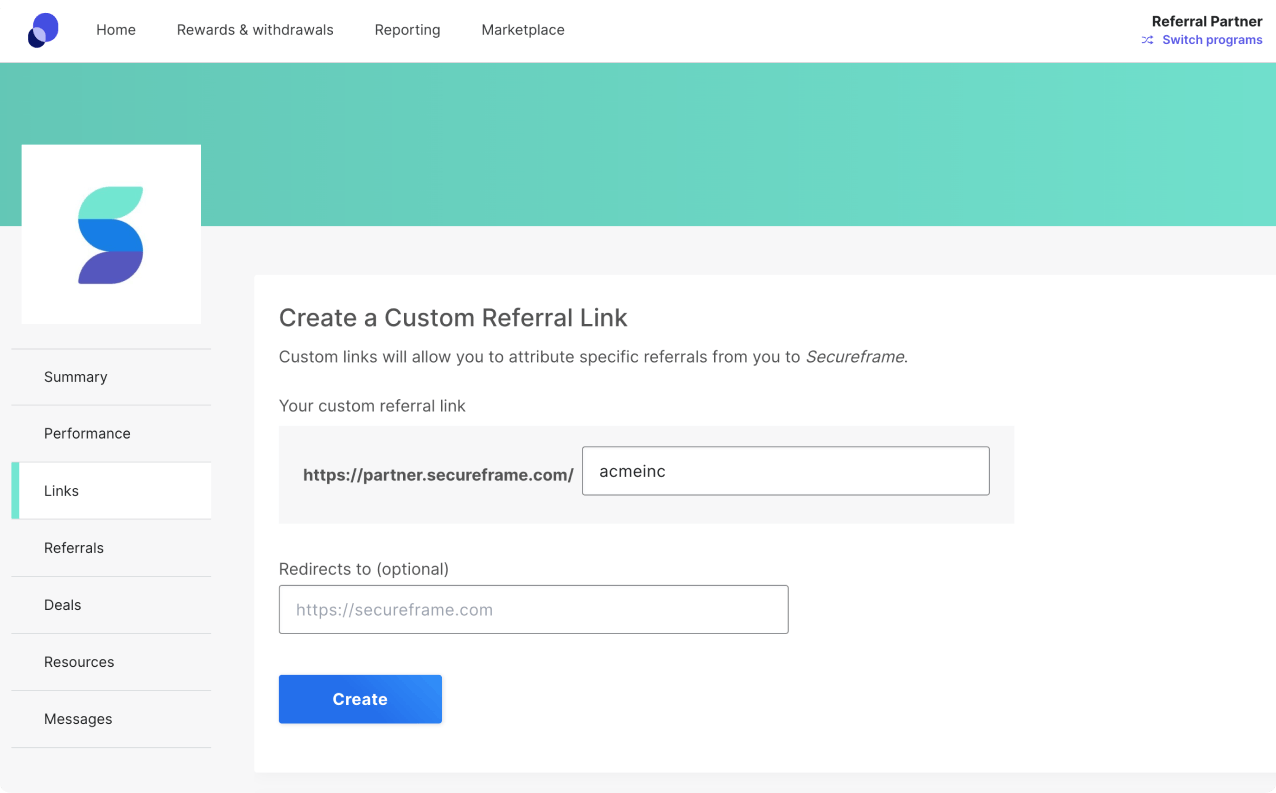The image size is (1276, 793).
Task: Click the Switch programs link
Action: [x=1212, y=41]
